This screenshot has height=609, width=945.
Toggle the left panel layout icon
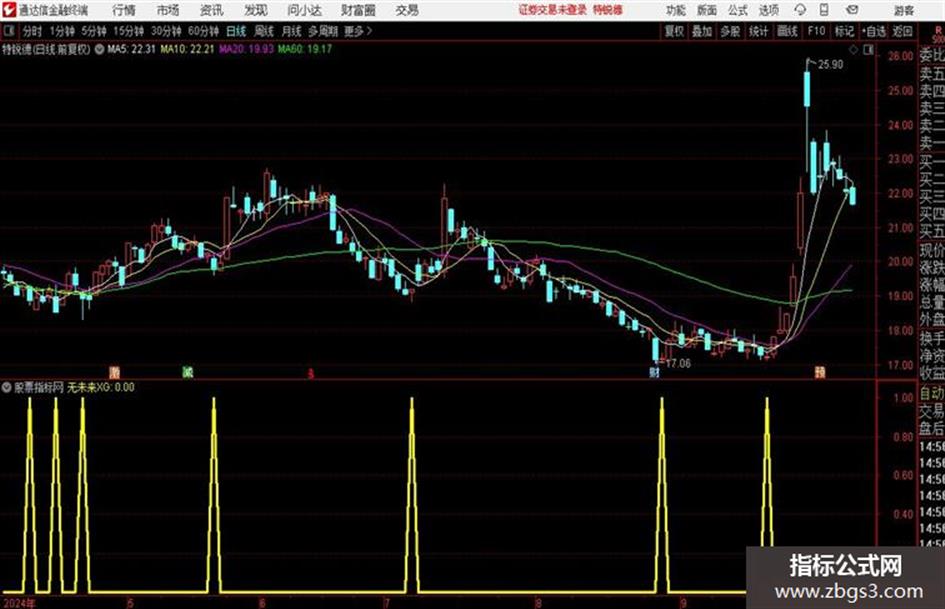point(8,31)
